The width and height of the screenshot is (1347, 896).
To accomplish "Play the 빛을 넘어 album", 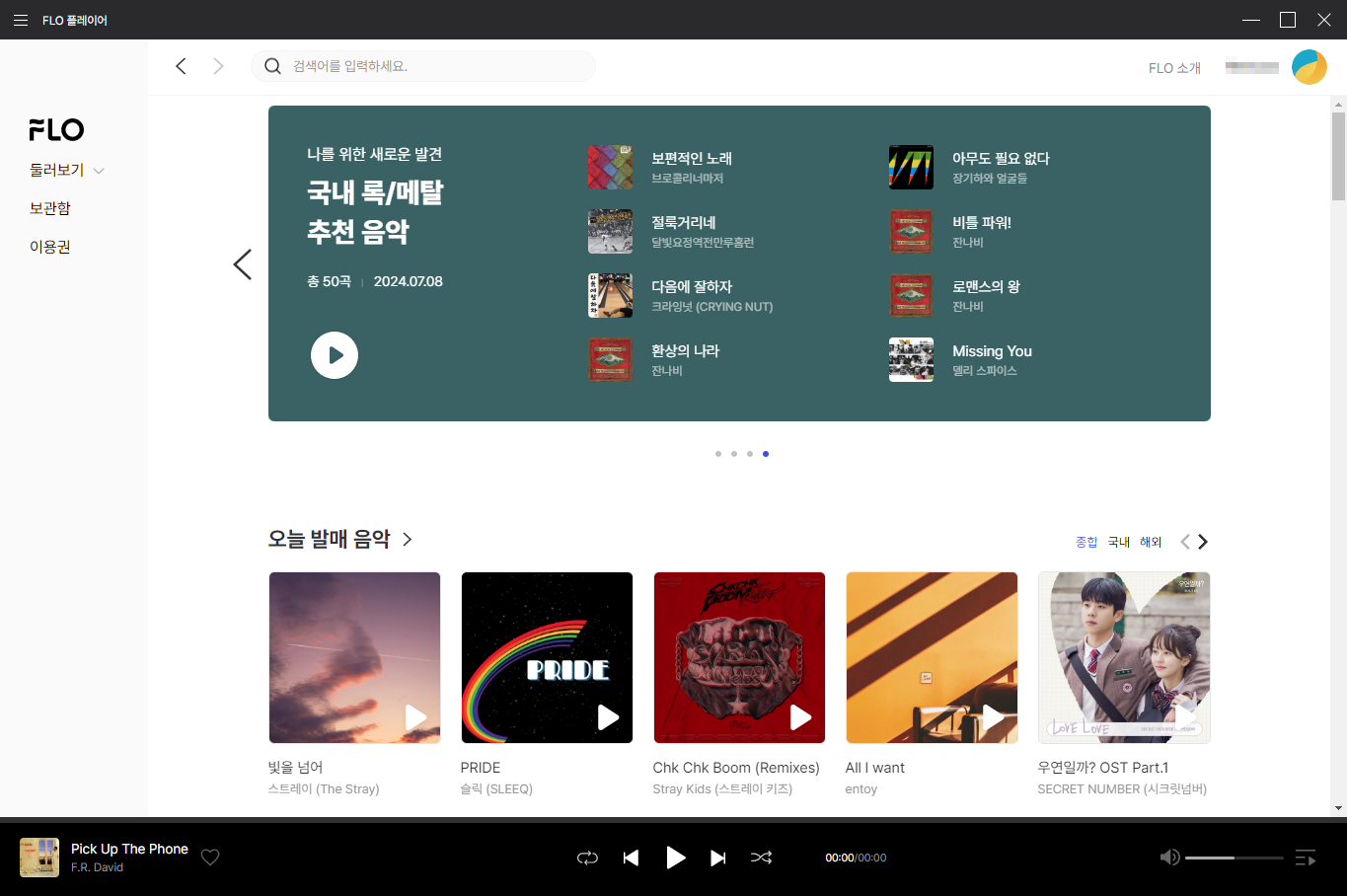I will coord(415,717).
